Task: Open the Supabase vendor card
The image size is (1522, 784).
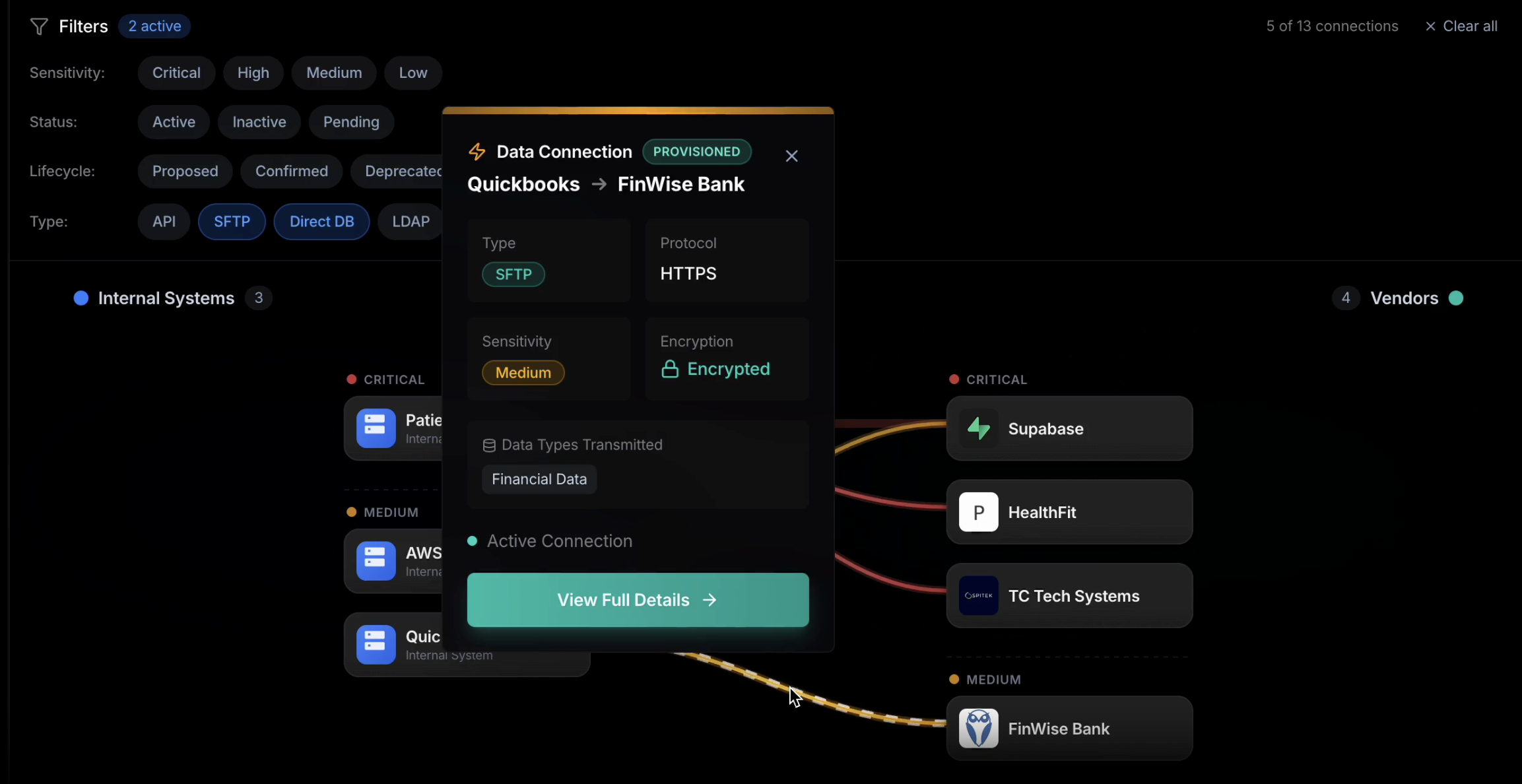Action: (x=1069, y=429)
